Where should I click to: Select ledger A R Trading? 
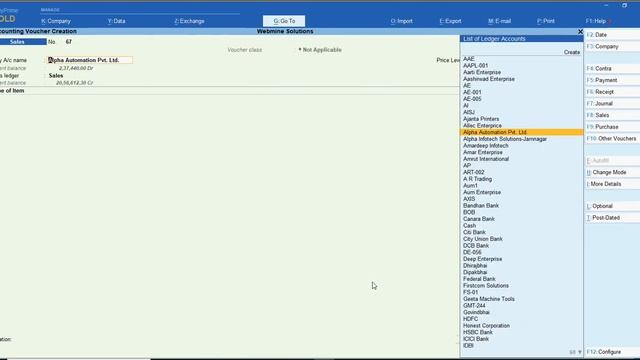[x=477, y=179]
